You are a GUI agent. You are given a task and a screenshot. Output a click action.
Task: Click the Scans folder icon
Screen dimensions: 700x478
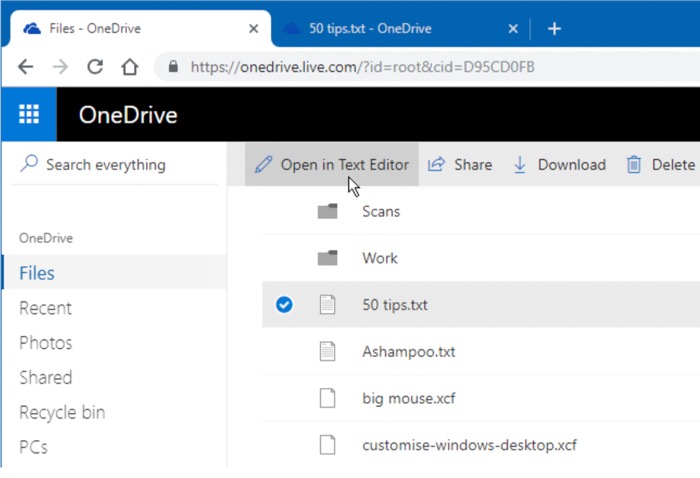click(x=327, y=211)
